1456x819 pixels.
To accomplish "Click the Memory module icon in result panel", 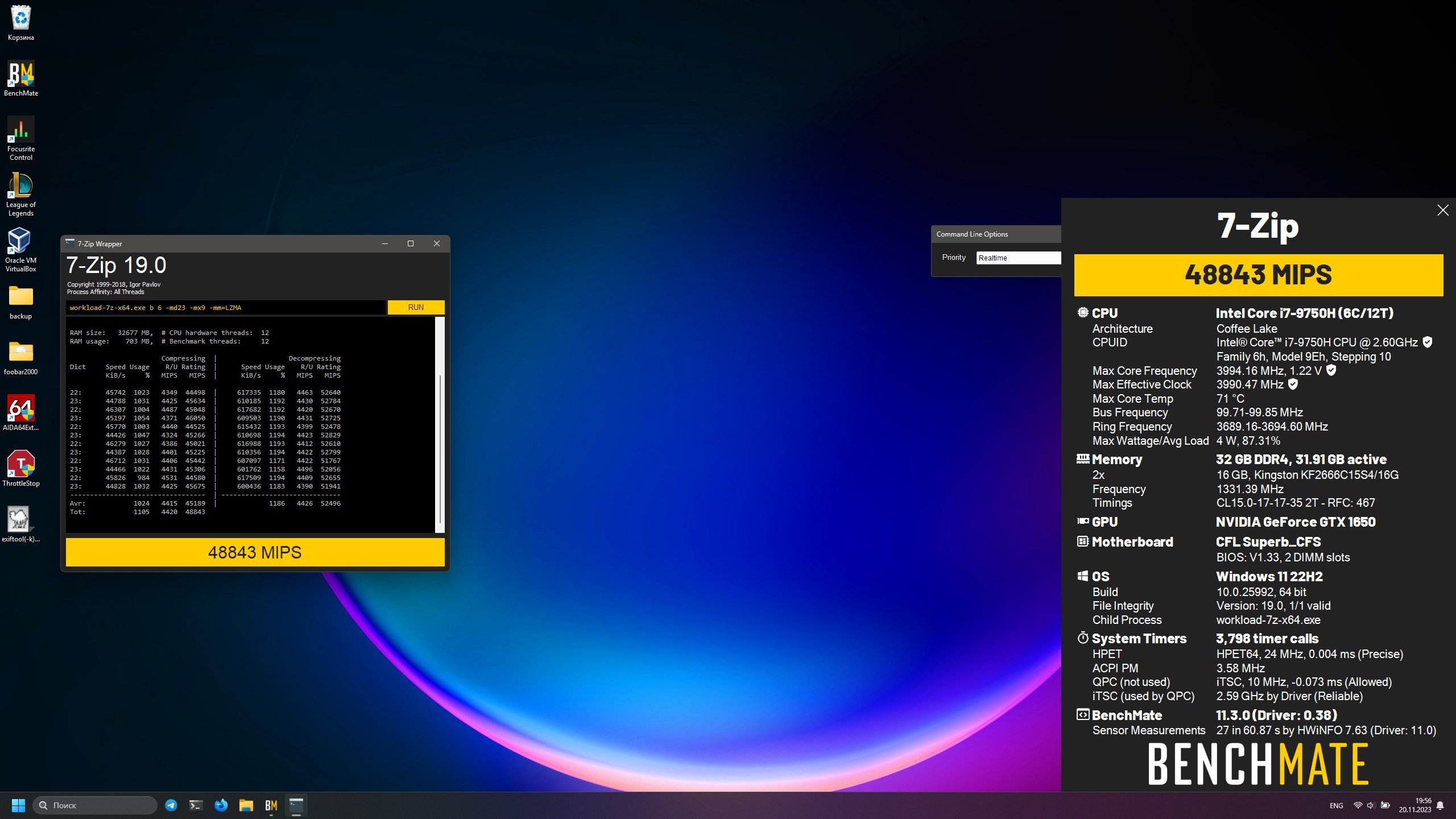I will point(1083,458).
